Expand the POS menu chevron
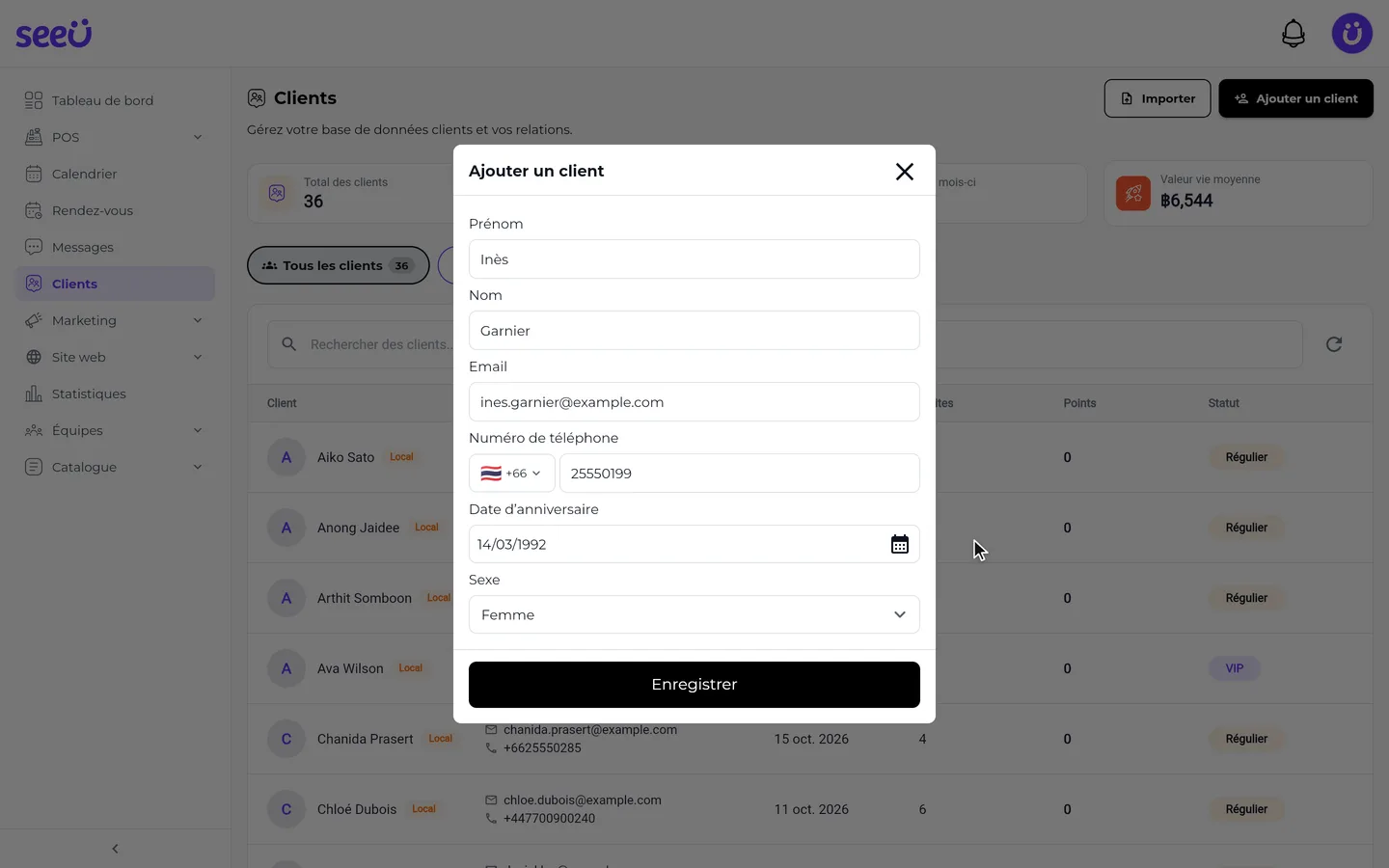Screen dimensions: 1389x868 point(198,137)
